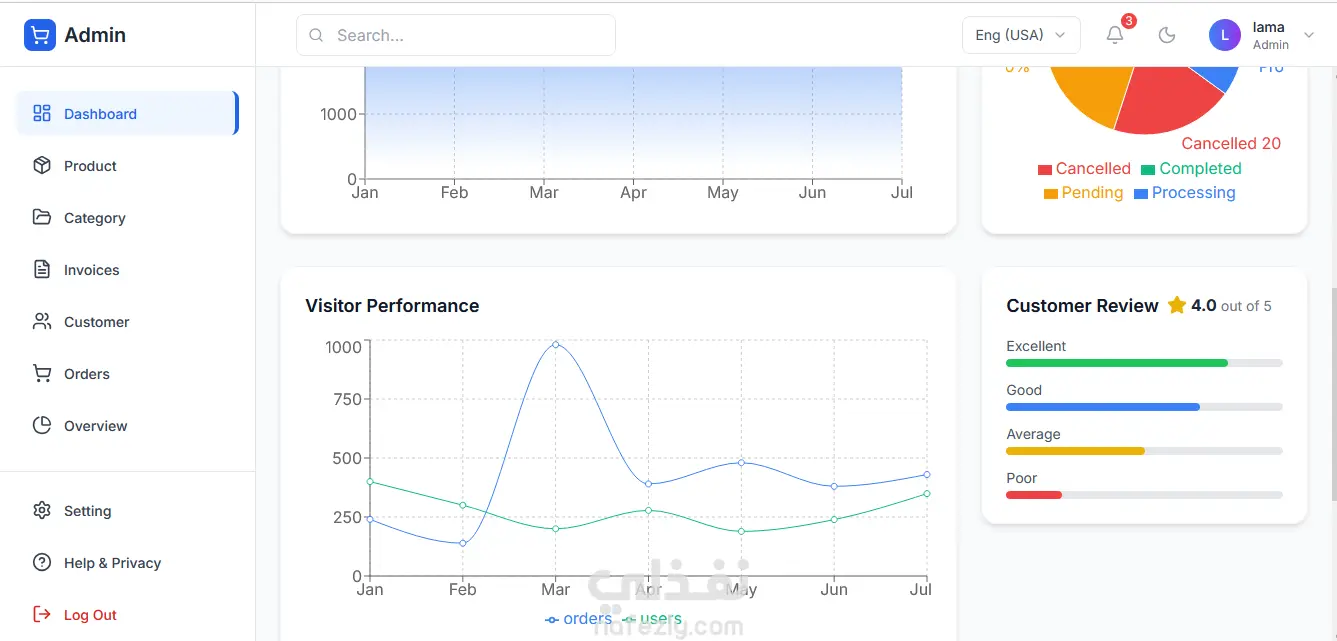Click the Excellent green rating bar

[x=1117, y=363]
